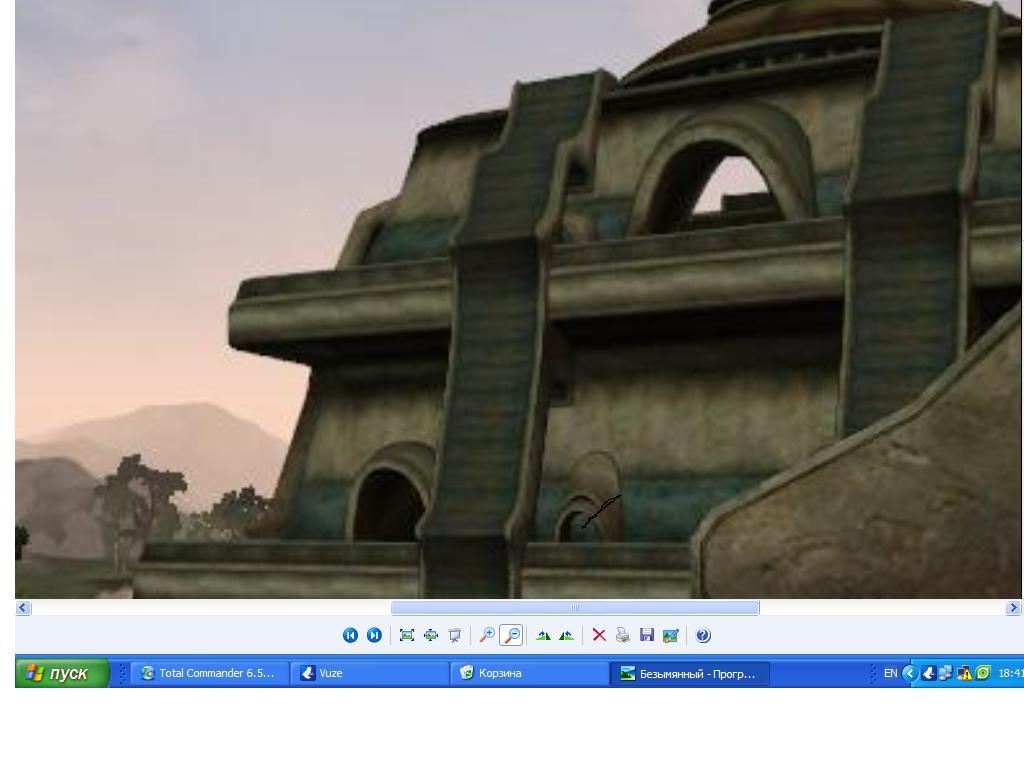The width and height of the screenshot is (1024, 768).
Task: Open viewer help with the question mark
Action: click(x=703, y=635)
